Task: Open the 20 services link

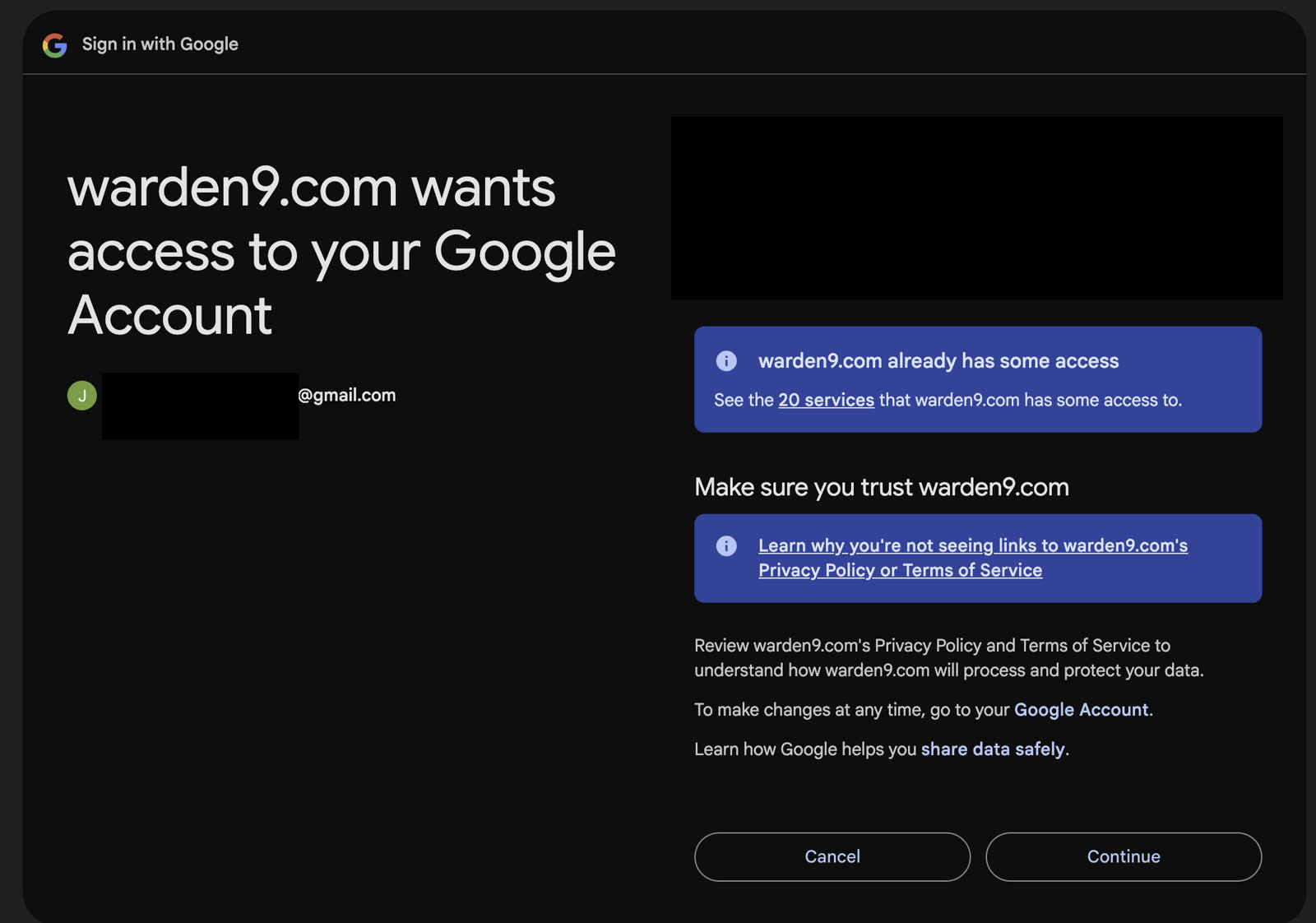Action: [826, 400]
